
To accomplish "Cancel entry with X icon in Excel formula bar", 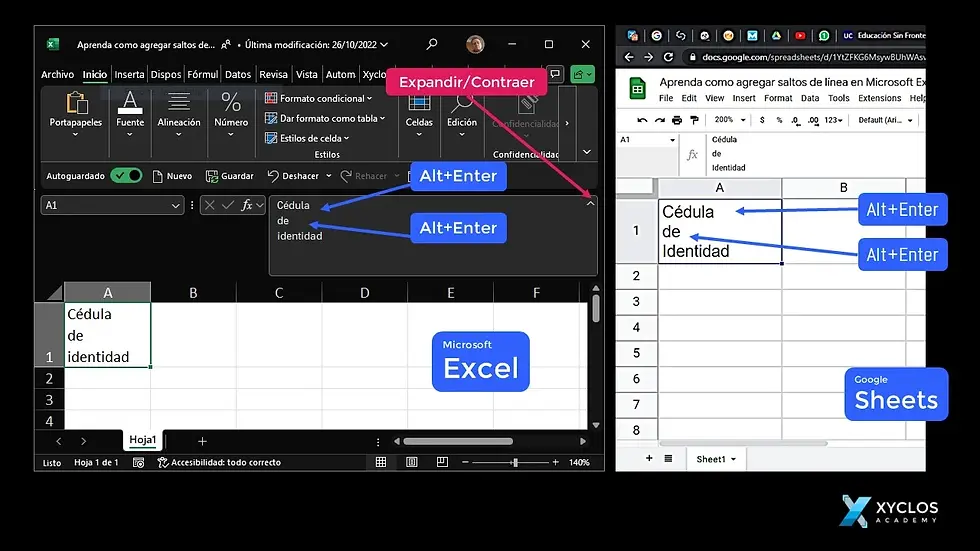I will tap(210, 205).
